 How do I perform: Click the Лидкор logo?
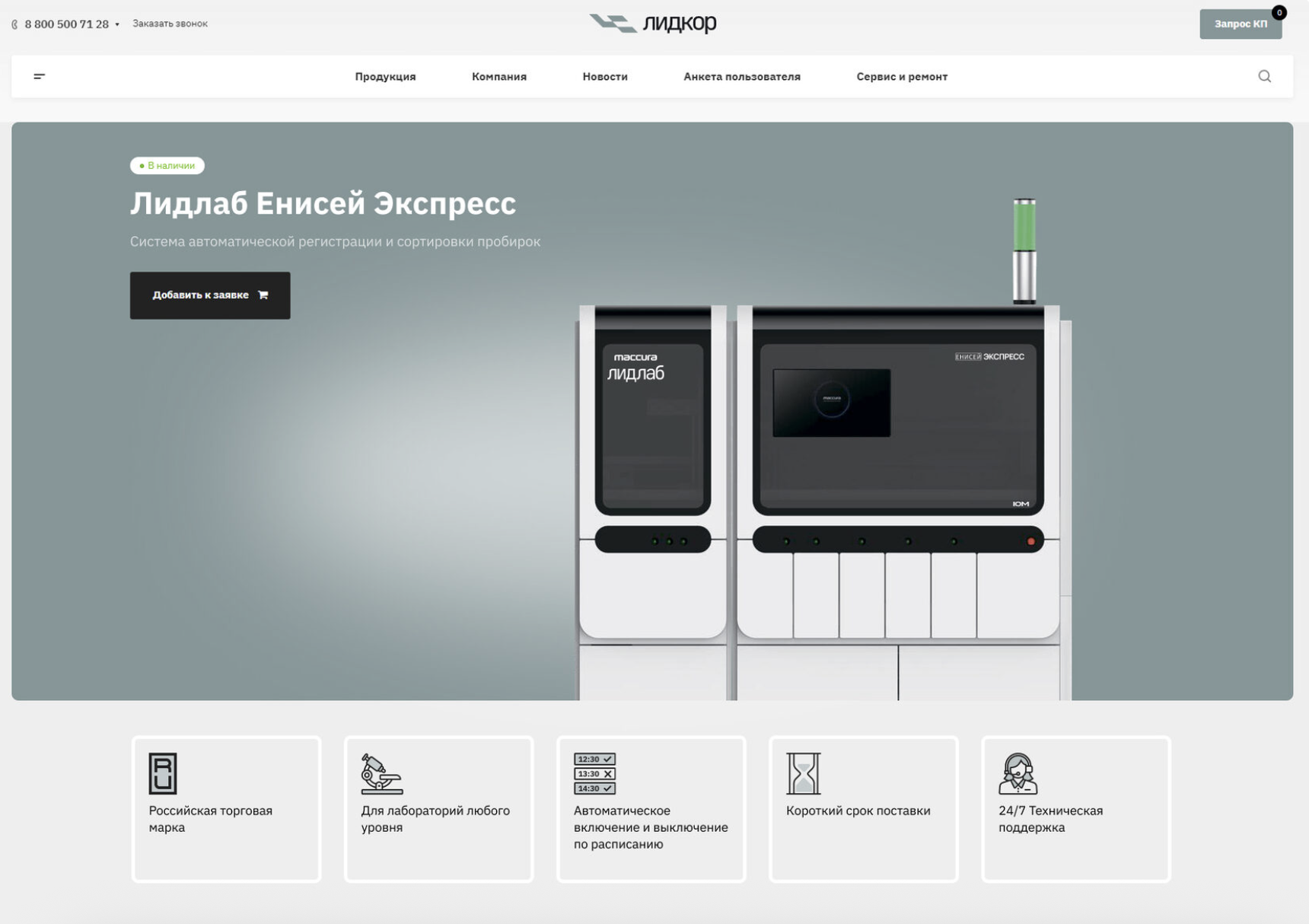pos(653,24)
